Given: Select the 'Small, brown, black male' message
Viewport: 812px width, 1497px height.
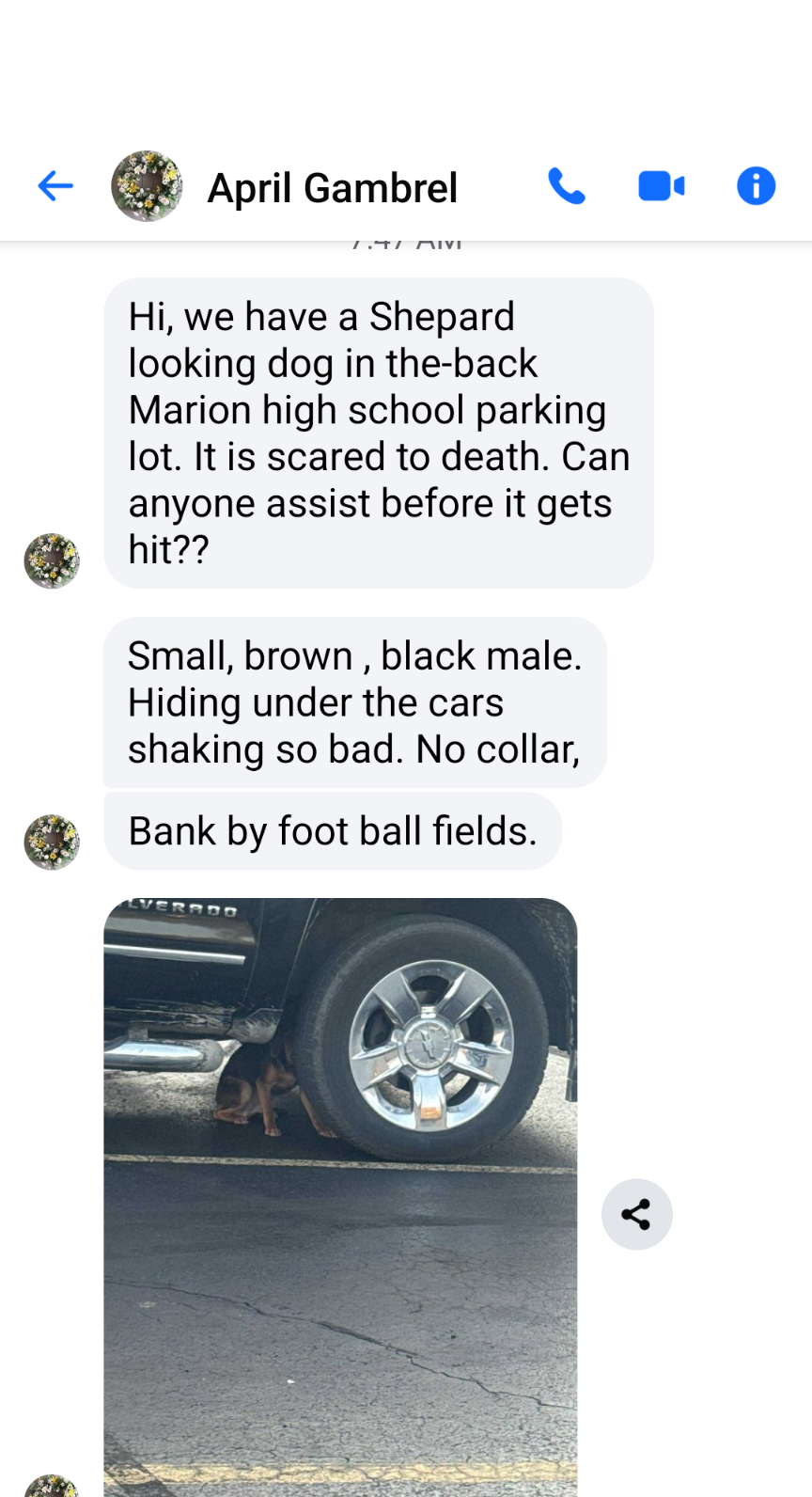Looking at the screenshot, I should (354, 702).
